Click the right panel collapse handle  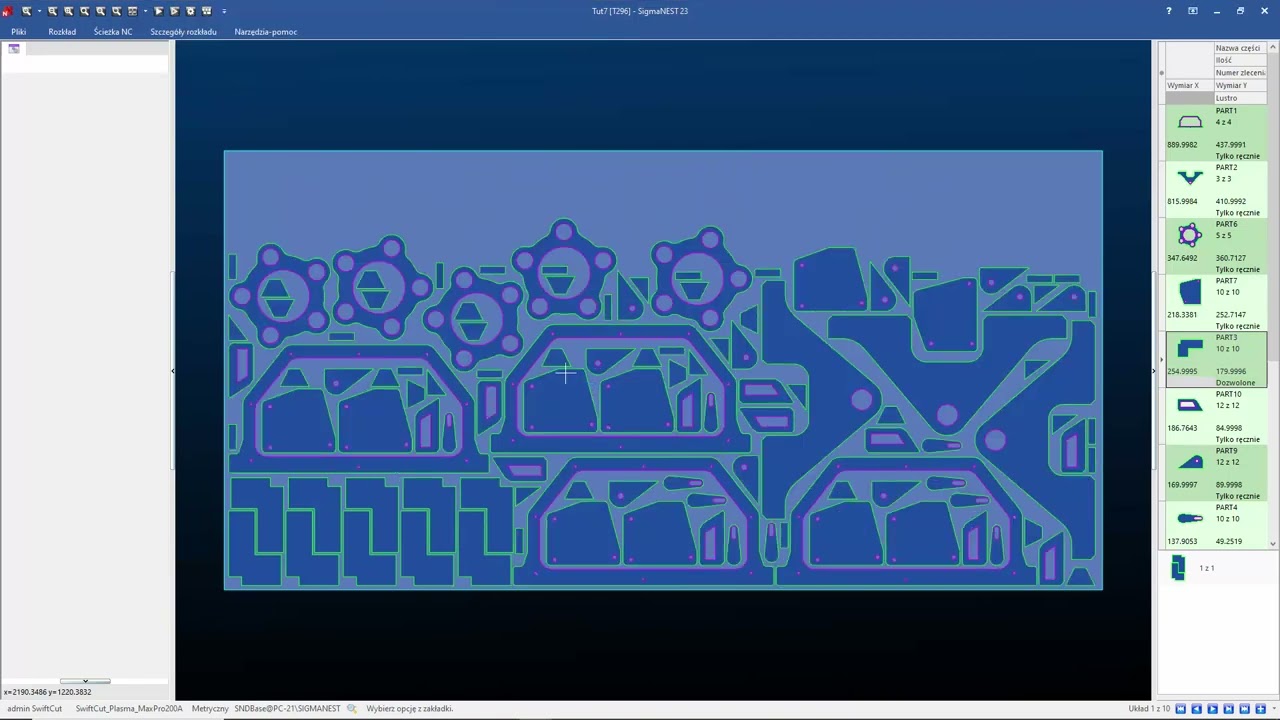tap(1153, 371)
